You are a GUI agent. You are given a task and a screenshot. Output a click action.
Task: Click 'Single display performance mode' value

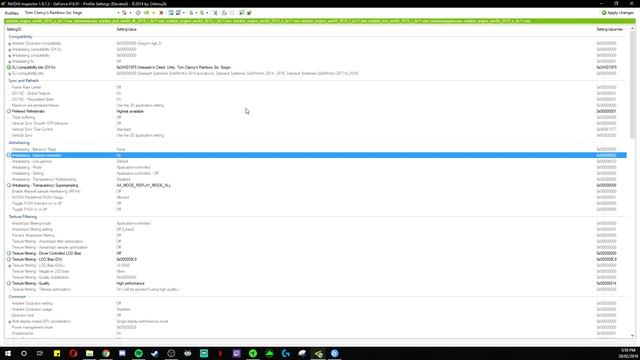click(x=142, y=321)
